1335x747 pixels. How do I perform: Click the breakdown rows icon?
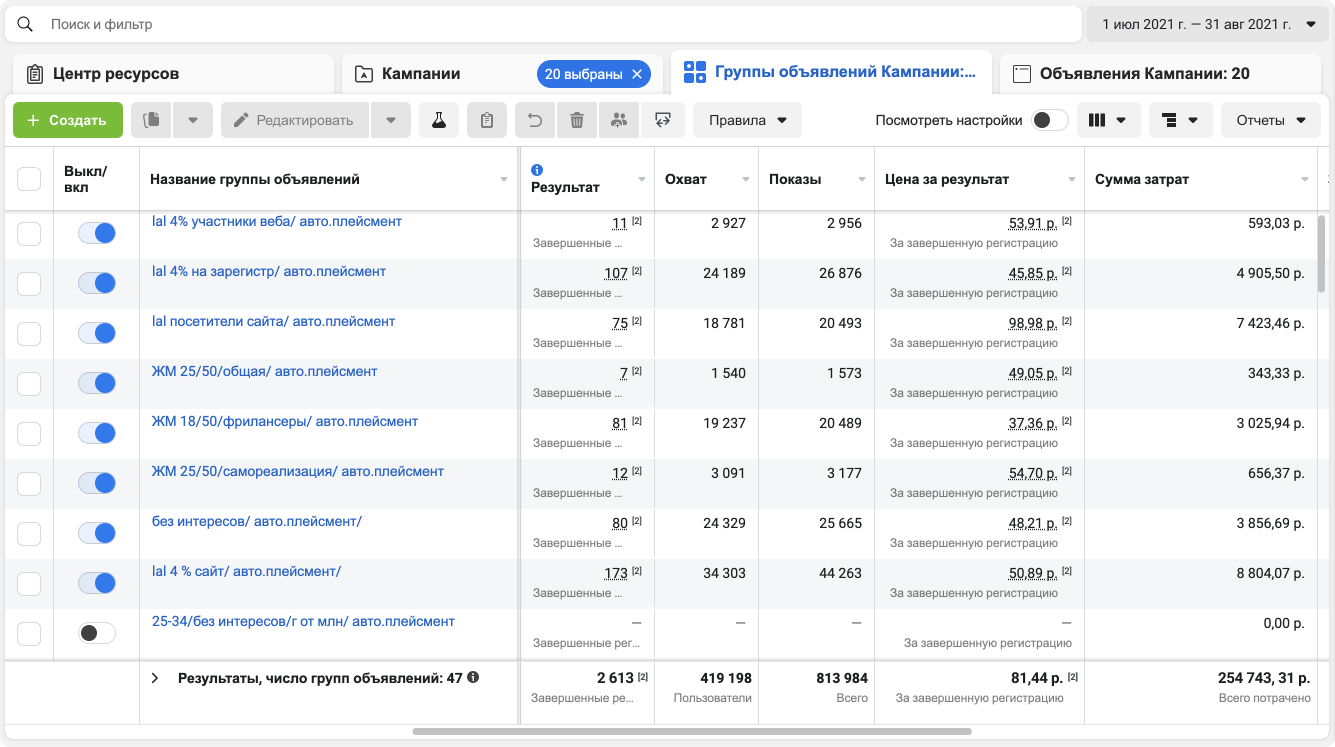click(1169, 120)
